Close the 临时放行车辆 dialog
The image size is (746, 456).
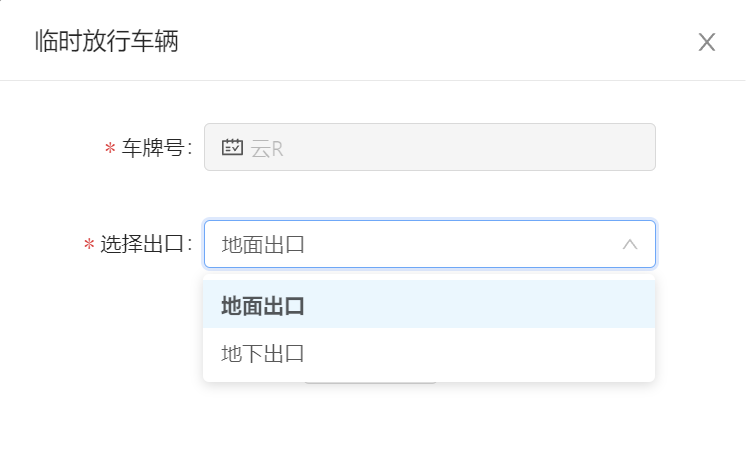[707, 42]
